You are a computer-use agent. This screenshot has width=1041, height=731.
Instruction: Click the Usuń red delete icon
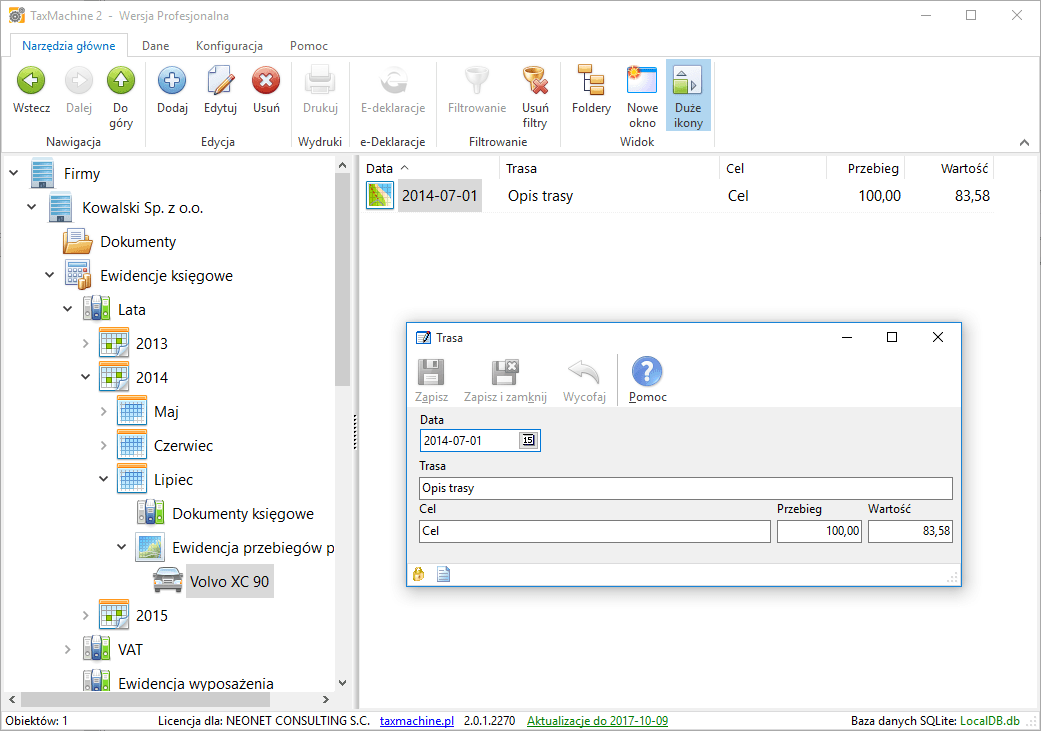pyautogui.click(x=266, y=82)
